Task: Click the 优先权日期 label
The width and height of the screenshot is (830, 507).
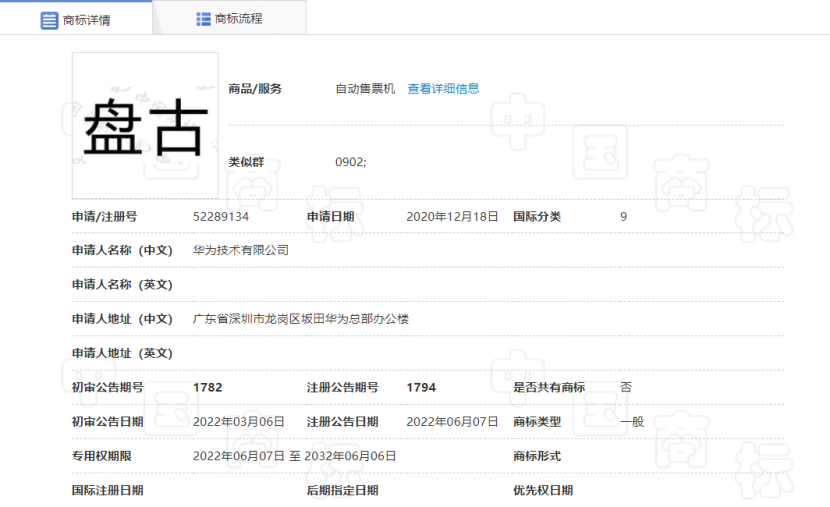Action: coord(543,491)
